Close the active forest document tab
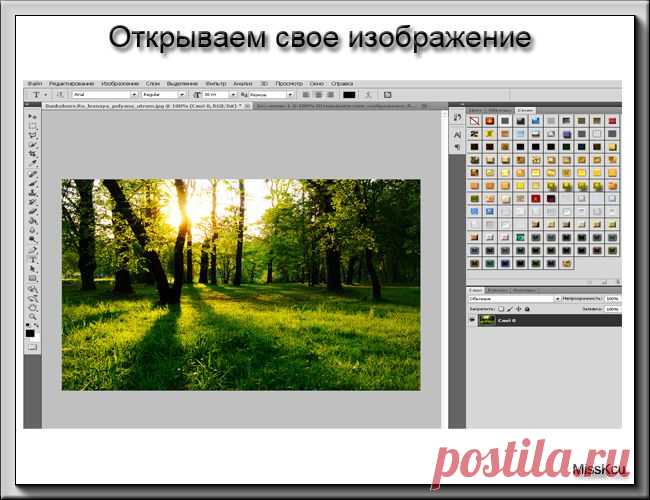650x500 pixels. pyautogui.click(x=247, y=106)
